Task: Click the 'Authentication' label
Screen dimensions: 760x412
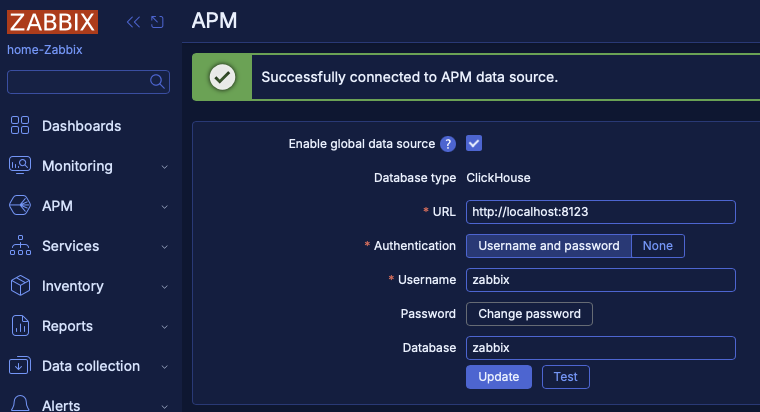Action: pos(415,246)
